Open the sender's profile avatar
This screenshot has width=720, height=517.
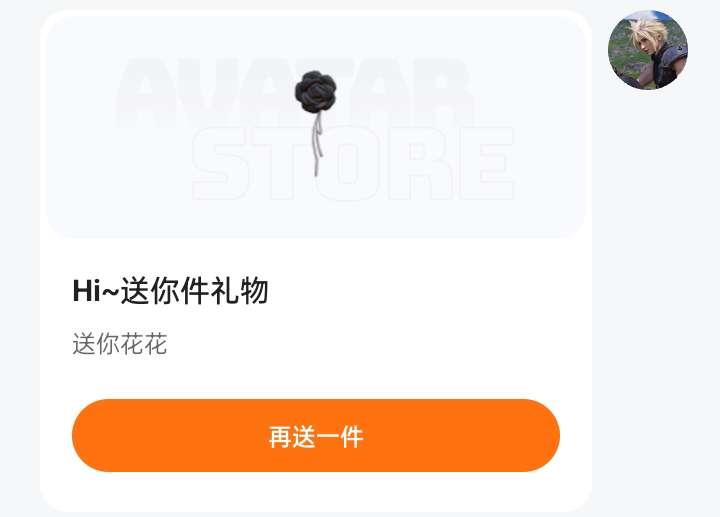coord(648,50)
